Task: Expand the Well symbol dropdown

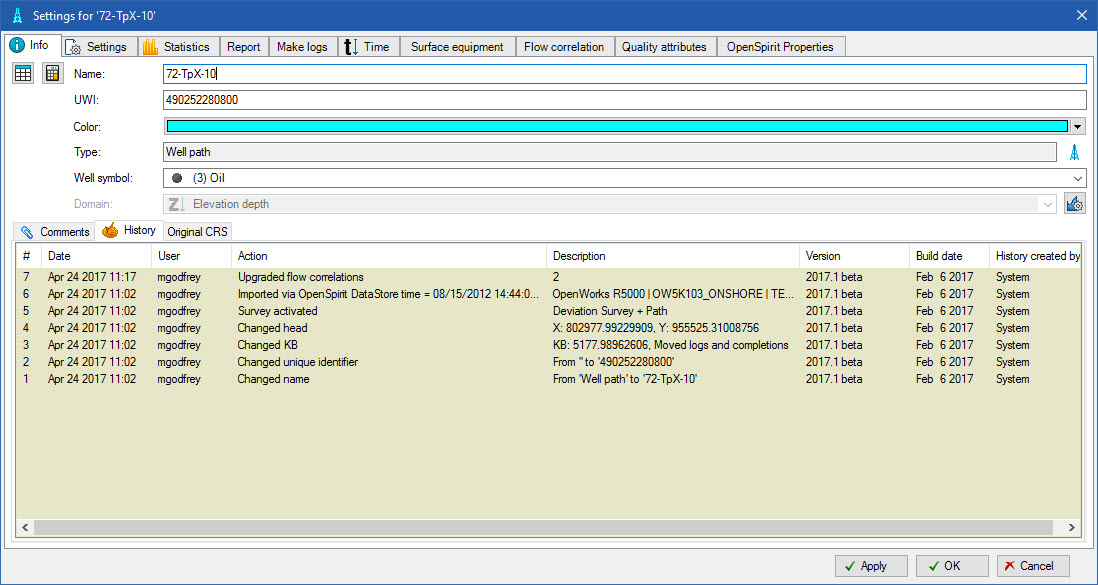Action: (1077, 178)
